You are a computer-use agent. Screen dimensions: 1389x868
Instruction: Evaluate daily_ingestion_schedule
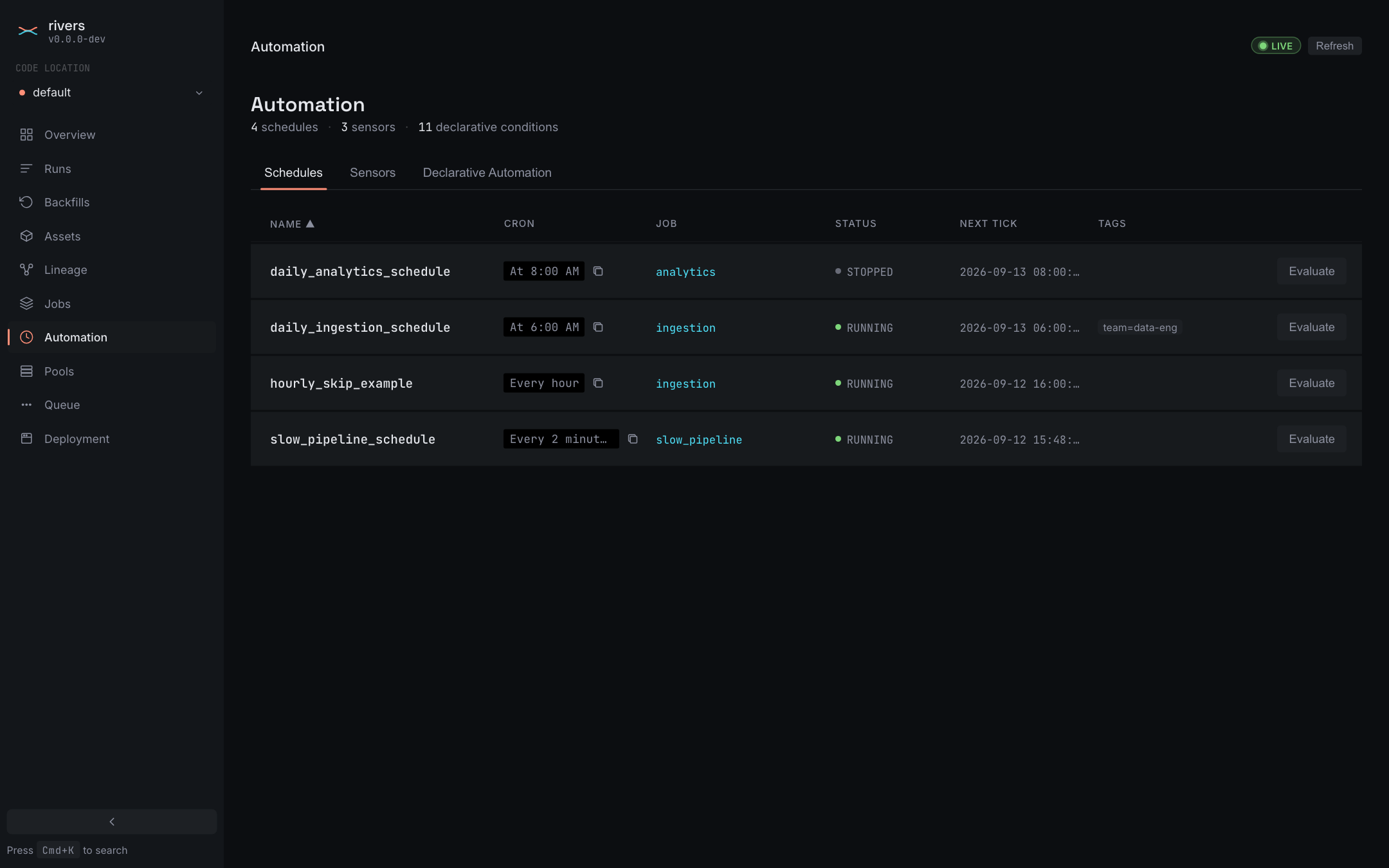[x=1311, y=327]
